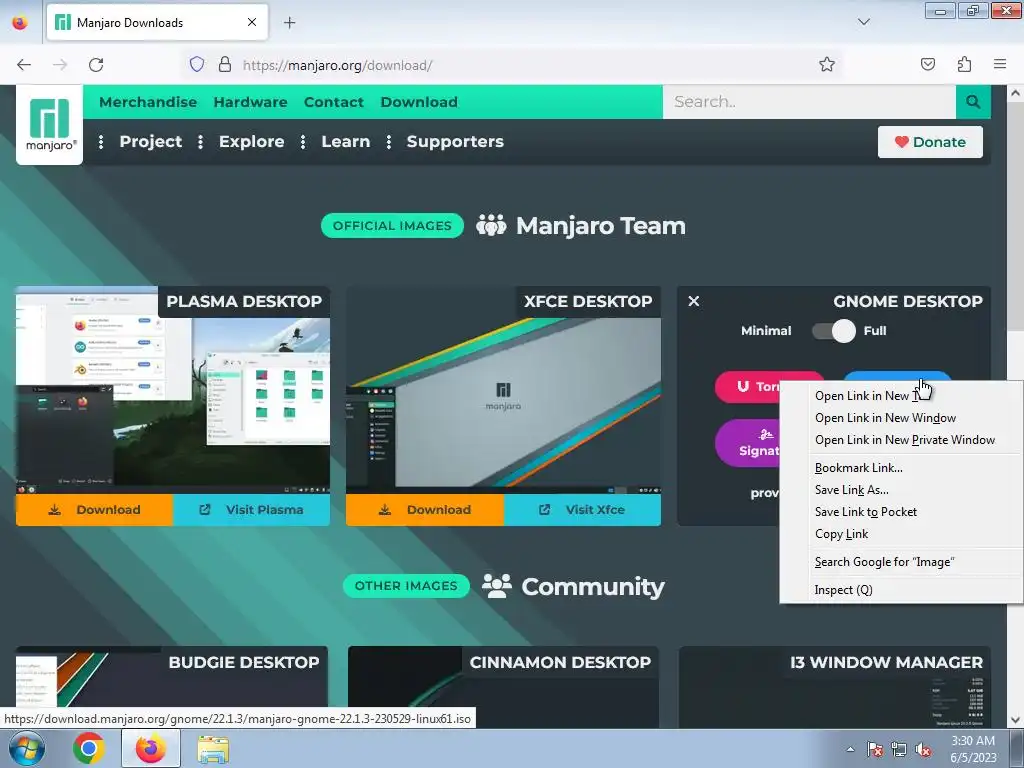Viewport: 1024px width, 768px height.
Task: Open the Contact link
Action: click(x=334, y=102)
